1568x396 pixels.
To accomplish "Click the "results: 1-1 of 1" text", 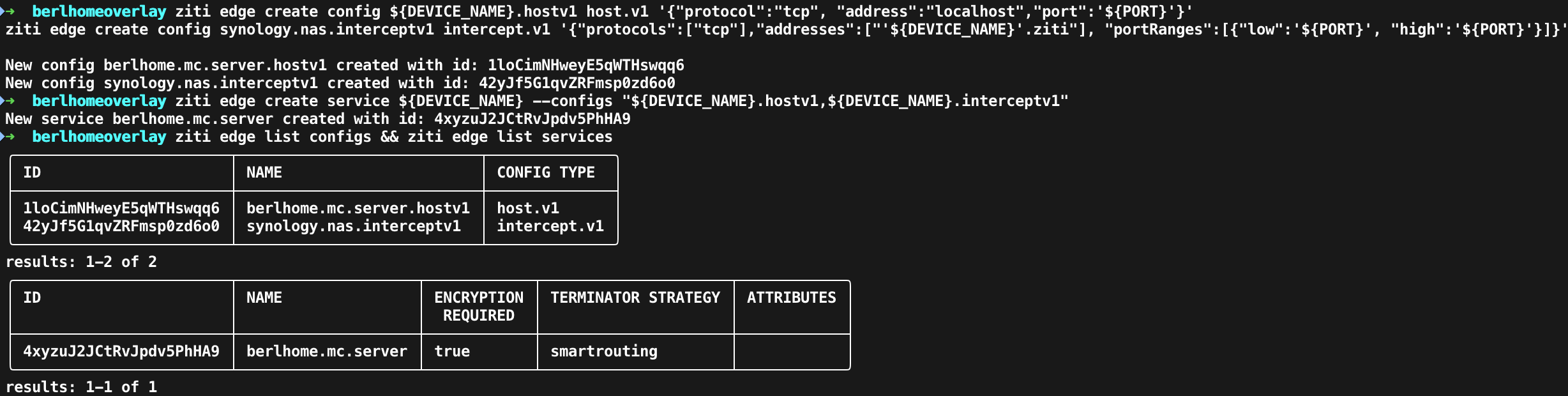I will tap(81, 387).
